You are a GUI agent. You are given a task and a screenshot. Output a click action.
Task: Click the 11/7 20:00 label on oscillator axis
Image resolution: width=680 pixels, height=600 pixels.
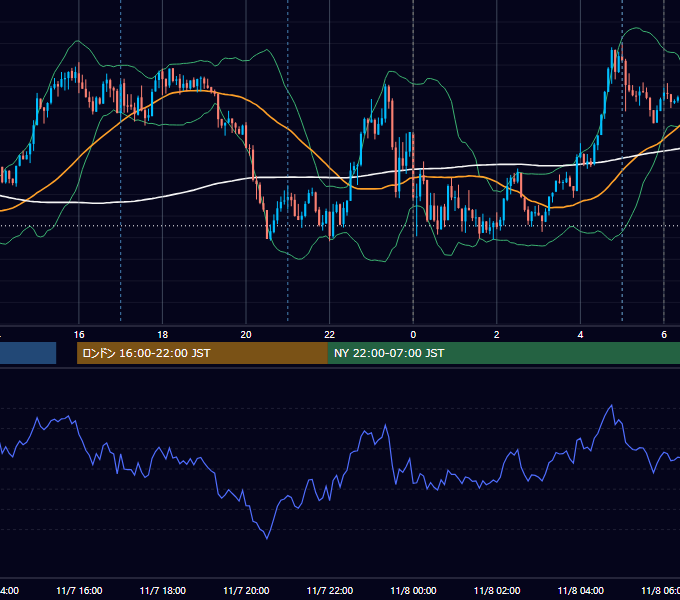[x=246, y=590]
